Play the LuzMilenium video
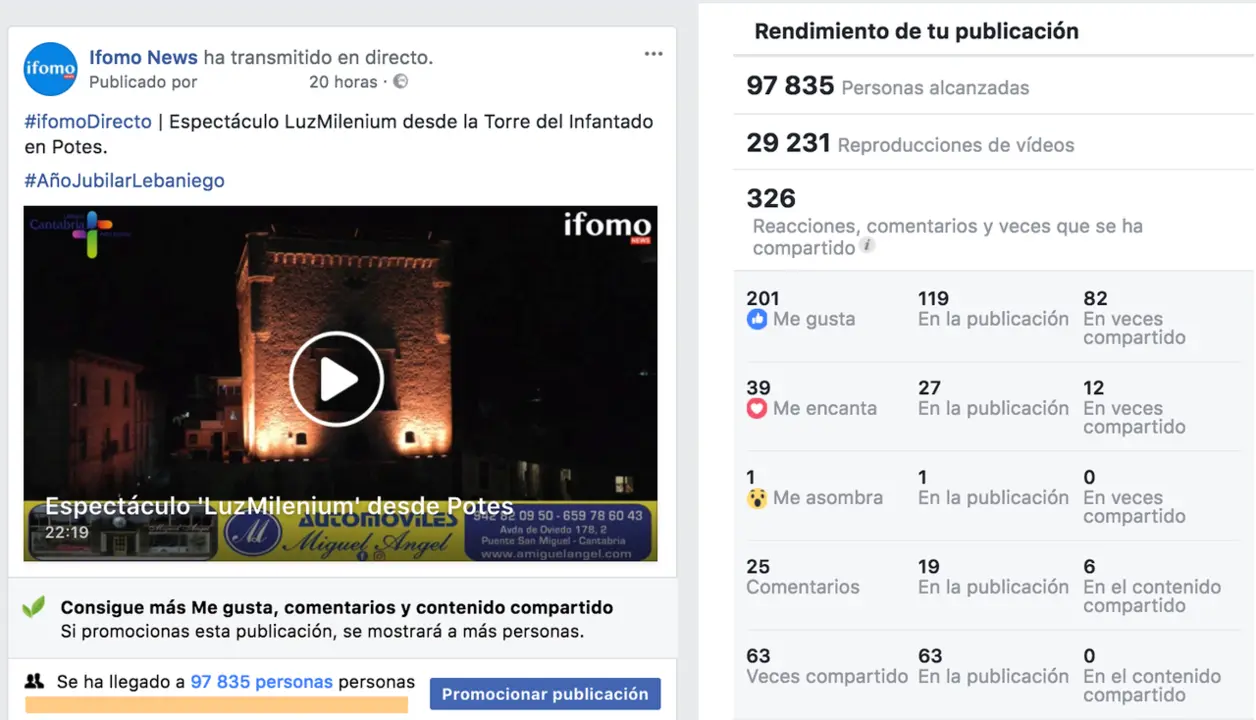The image size is (1256, 720). pos(337,379)
